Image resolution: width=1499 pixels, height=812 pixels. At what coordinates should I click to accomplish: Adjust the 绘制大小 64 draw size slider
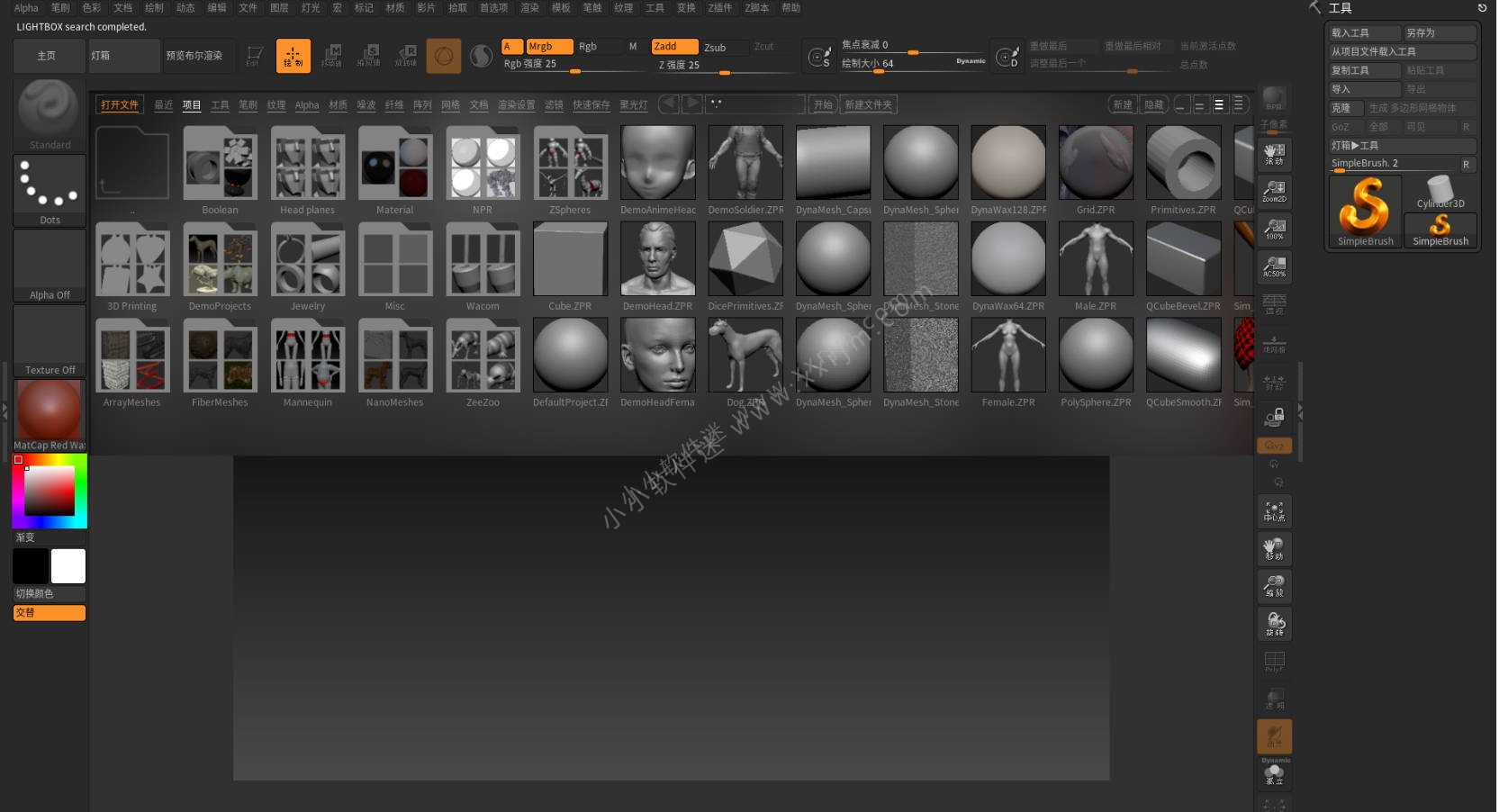pyautogui.click(x=912, y=64)
